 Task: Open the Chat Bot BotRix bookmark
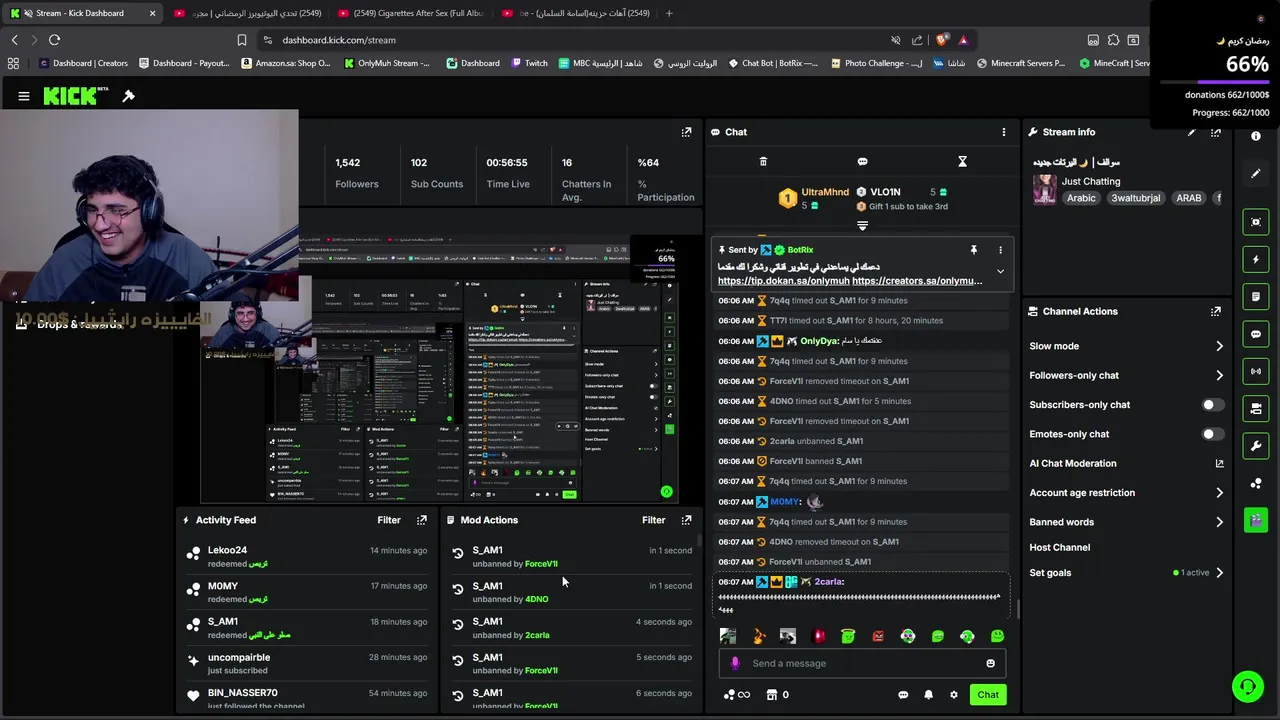tap(772, 63)
